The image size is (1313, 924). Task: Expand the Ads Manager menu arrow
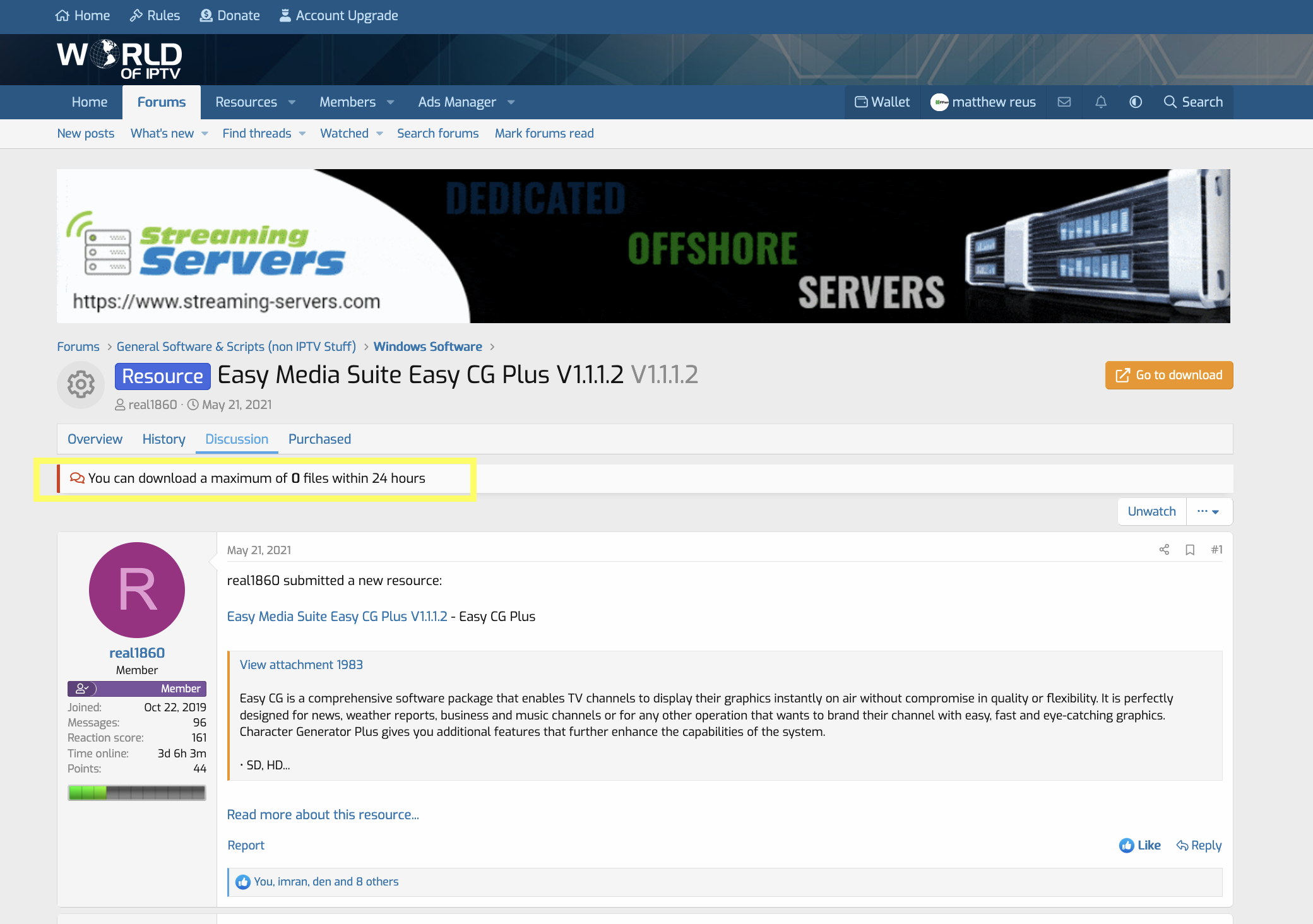coord(511,102)
